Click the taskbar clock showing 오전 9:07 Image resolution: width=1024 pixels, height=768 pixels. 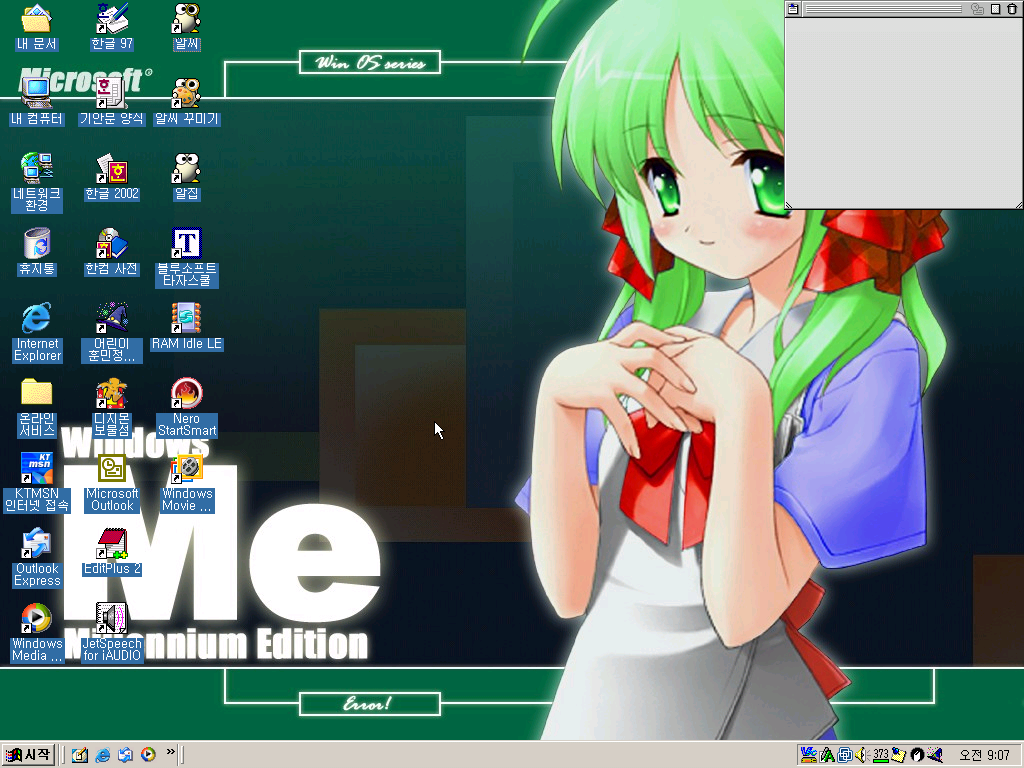point(984,755)
